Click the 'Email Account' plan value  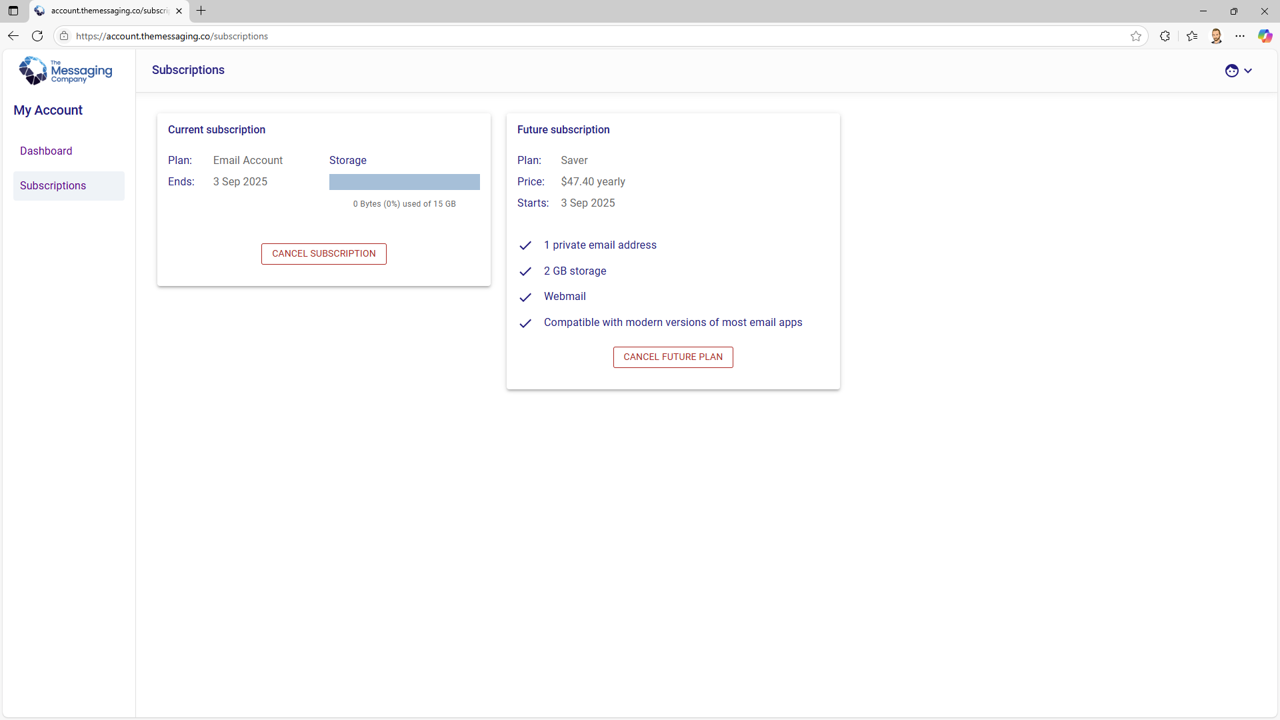[x=248, y=160]
